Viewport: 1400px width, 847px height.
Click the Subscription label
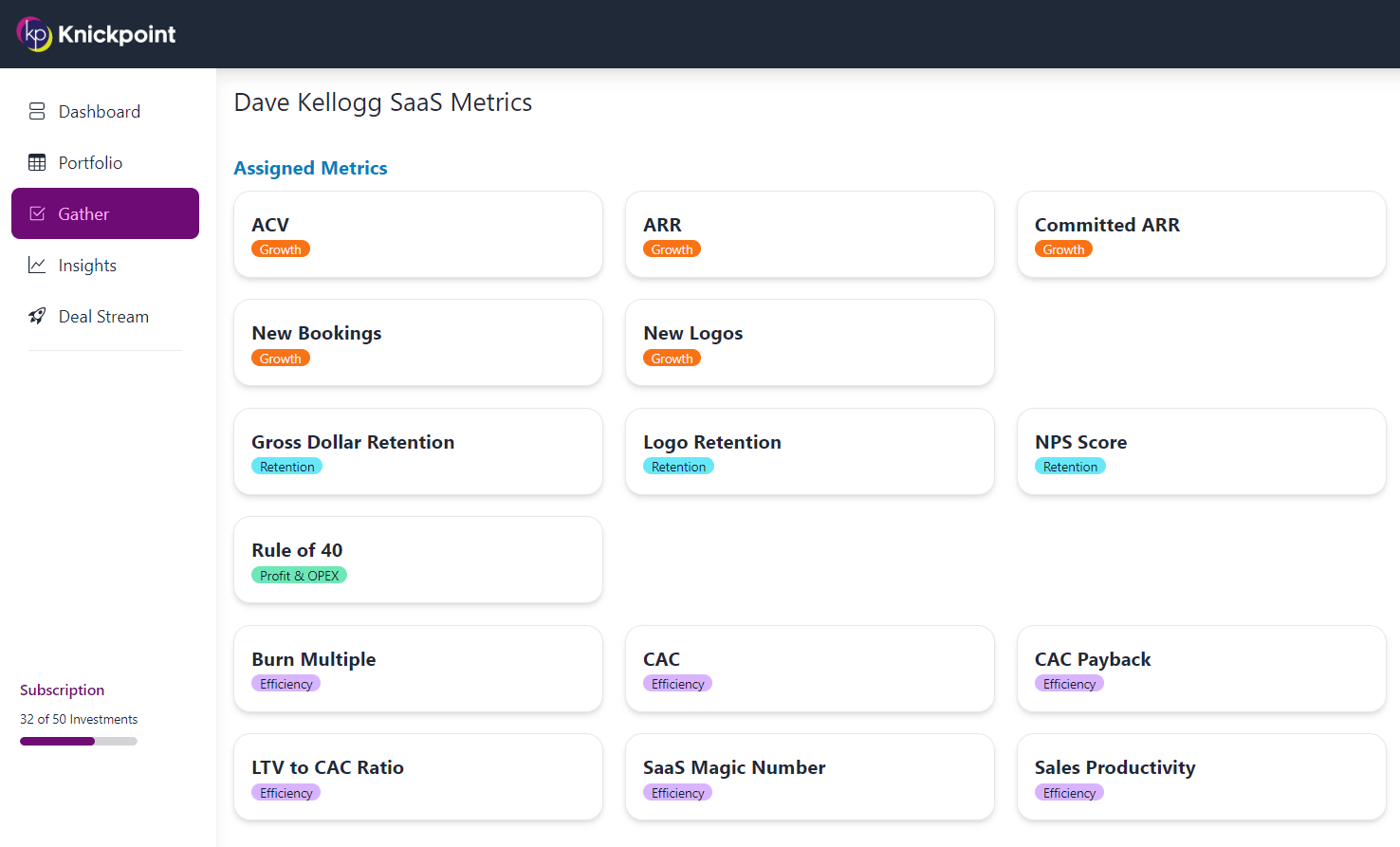point(62,690)
